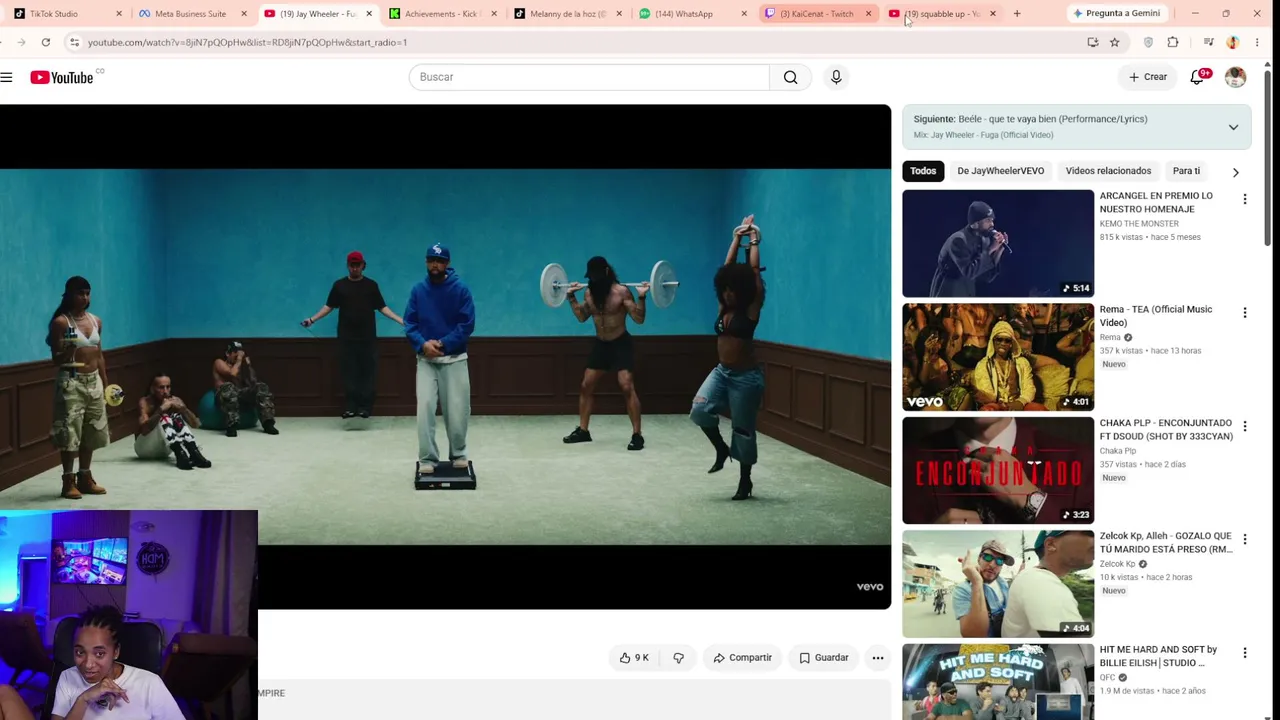Image resolution: width=1280 pixels, height=720 pixels.
Task: Open more actions menu under the video
Action: [878, 658]
